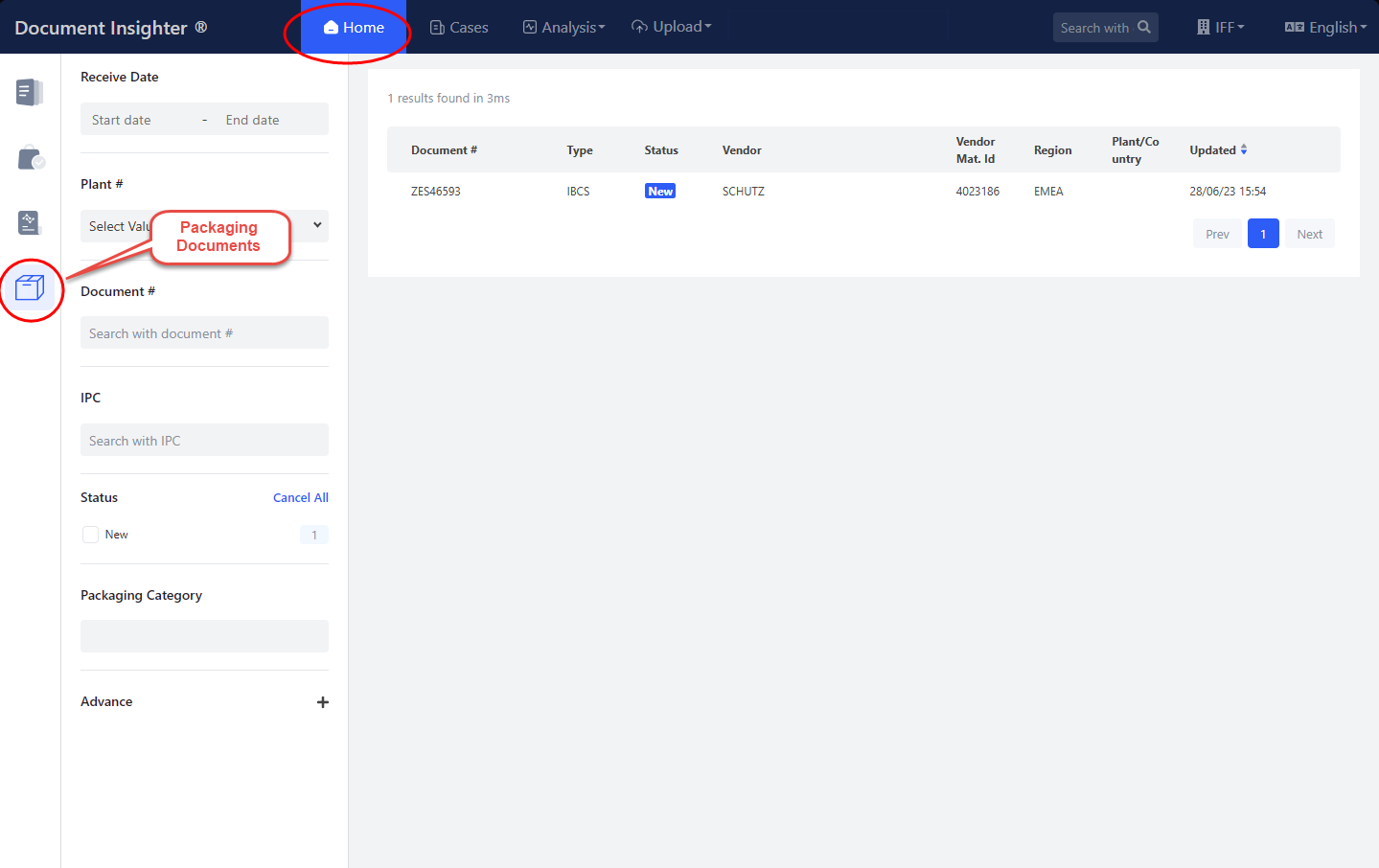Switch to the Cases tab

click(459, 28)
